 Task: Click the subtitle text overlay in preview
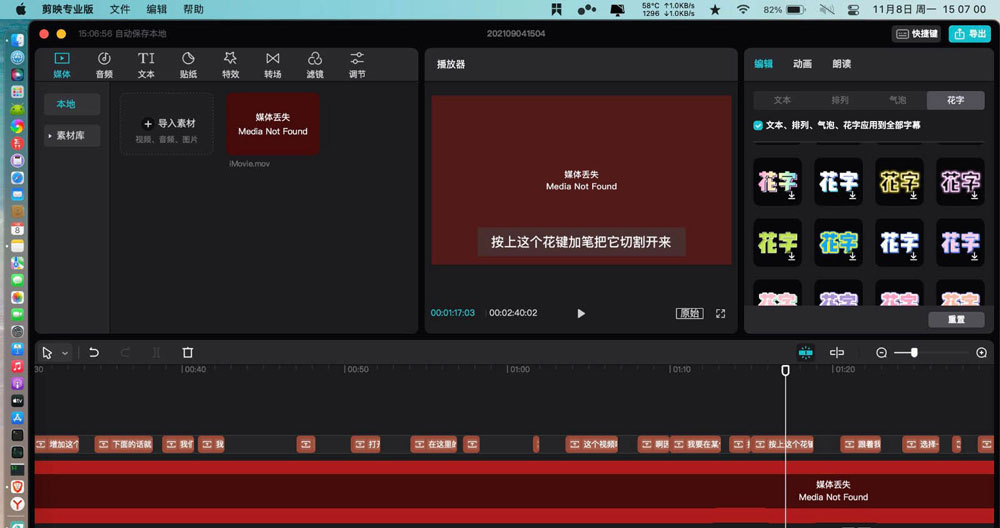pyautogui.click(x=581, y=242)
